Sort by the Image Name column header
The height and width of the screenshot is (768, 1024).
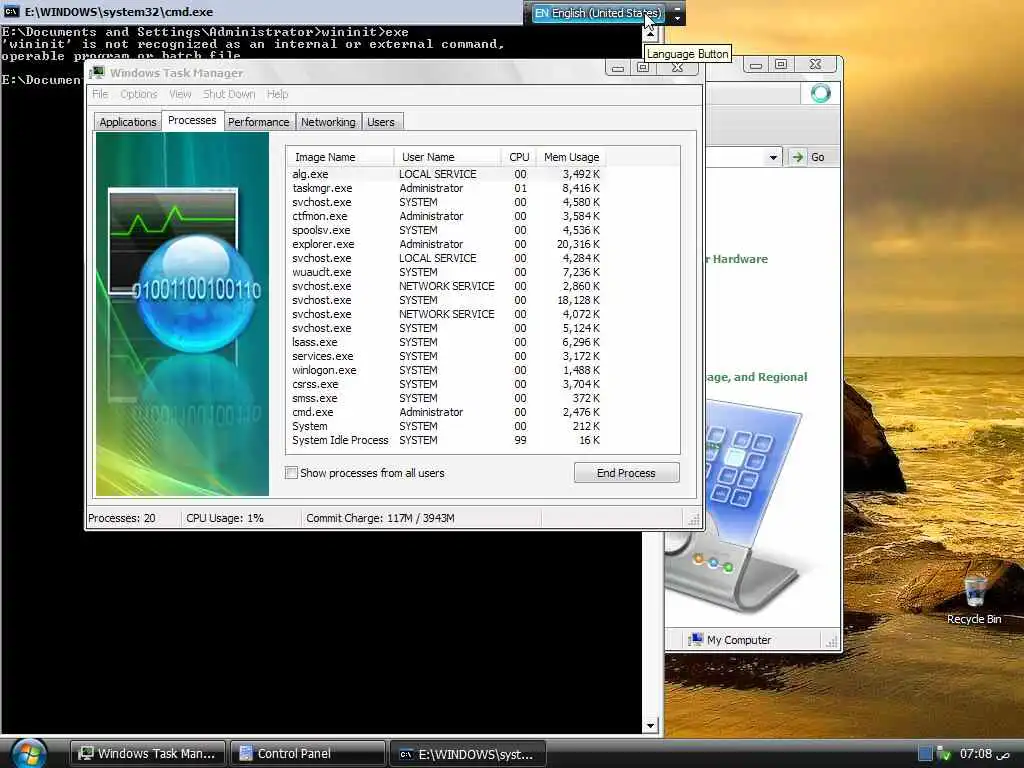(x=340, y=157)
